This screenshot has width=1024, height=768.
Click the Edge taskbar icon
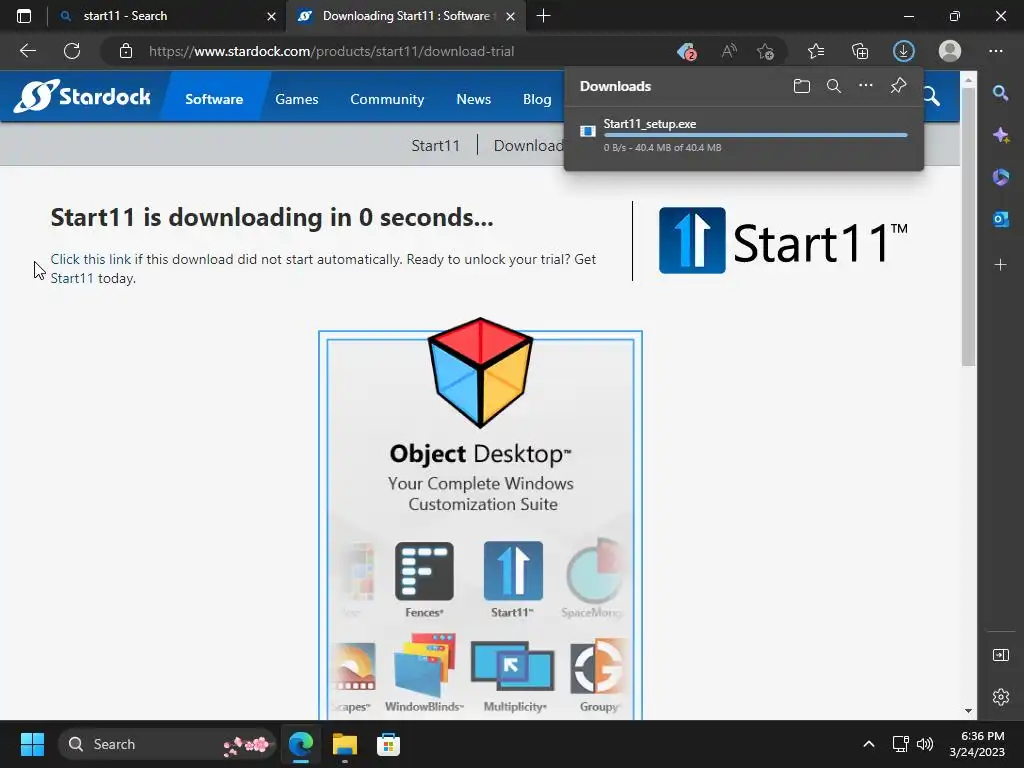coord(301,744)
